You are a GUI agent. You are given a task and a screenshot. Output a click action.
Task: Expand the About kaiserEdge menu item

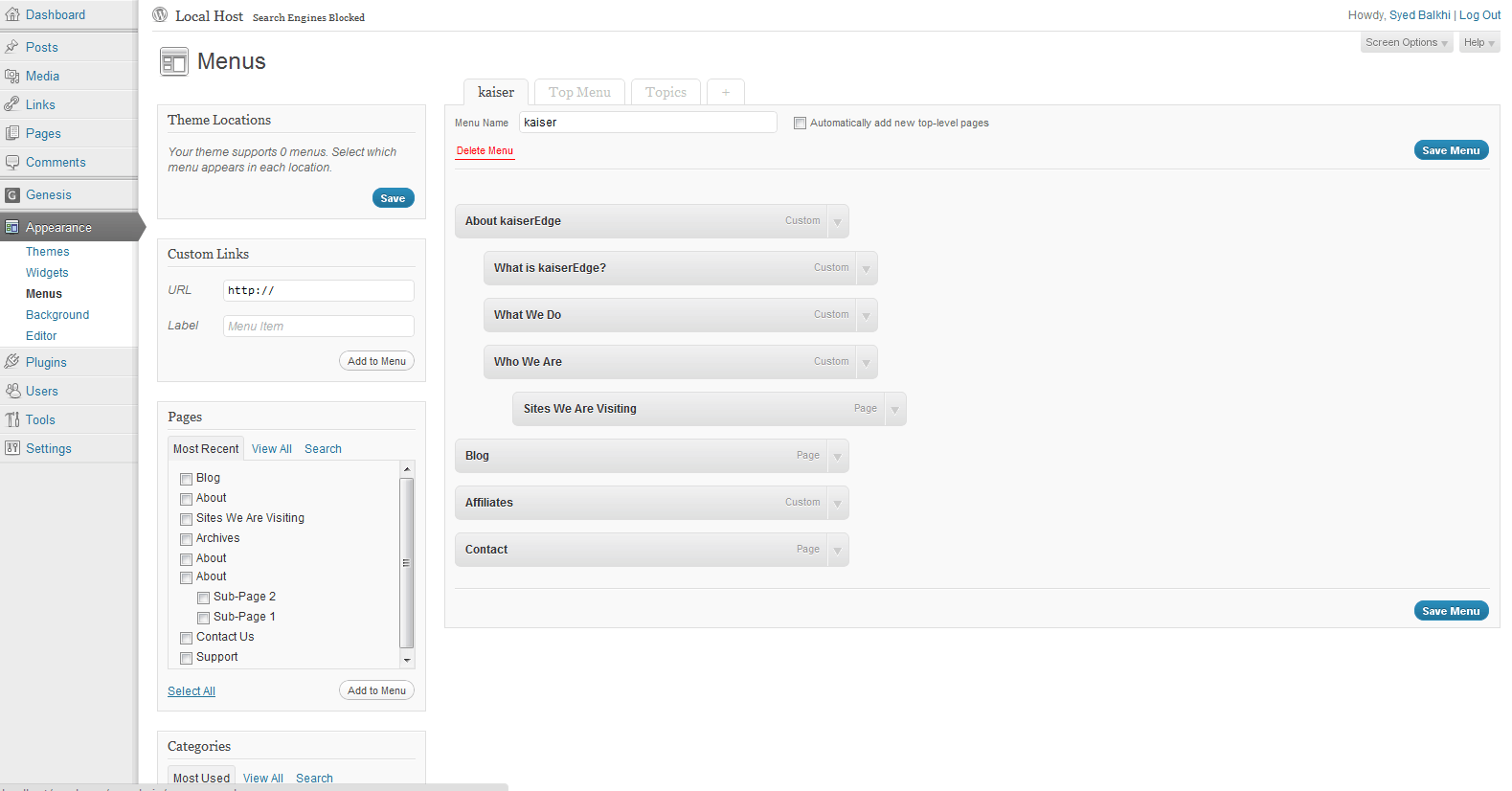pyautogui.click(x=837, y=221)
